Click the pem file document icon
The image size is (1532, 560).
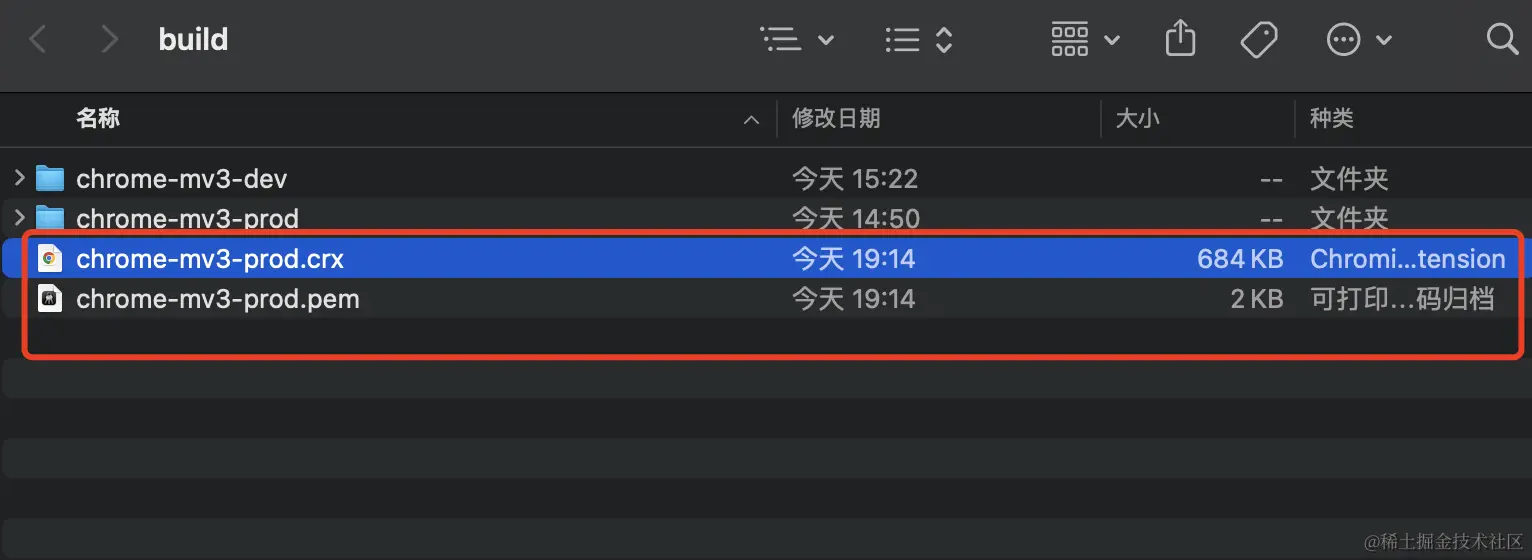pyautogui.click(x=49, y=298)
